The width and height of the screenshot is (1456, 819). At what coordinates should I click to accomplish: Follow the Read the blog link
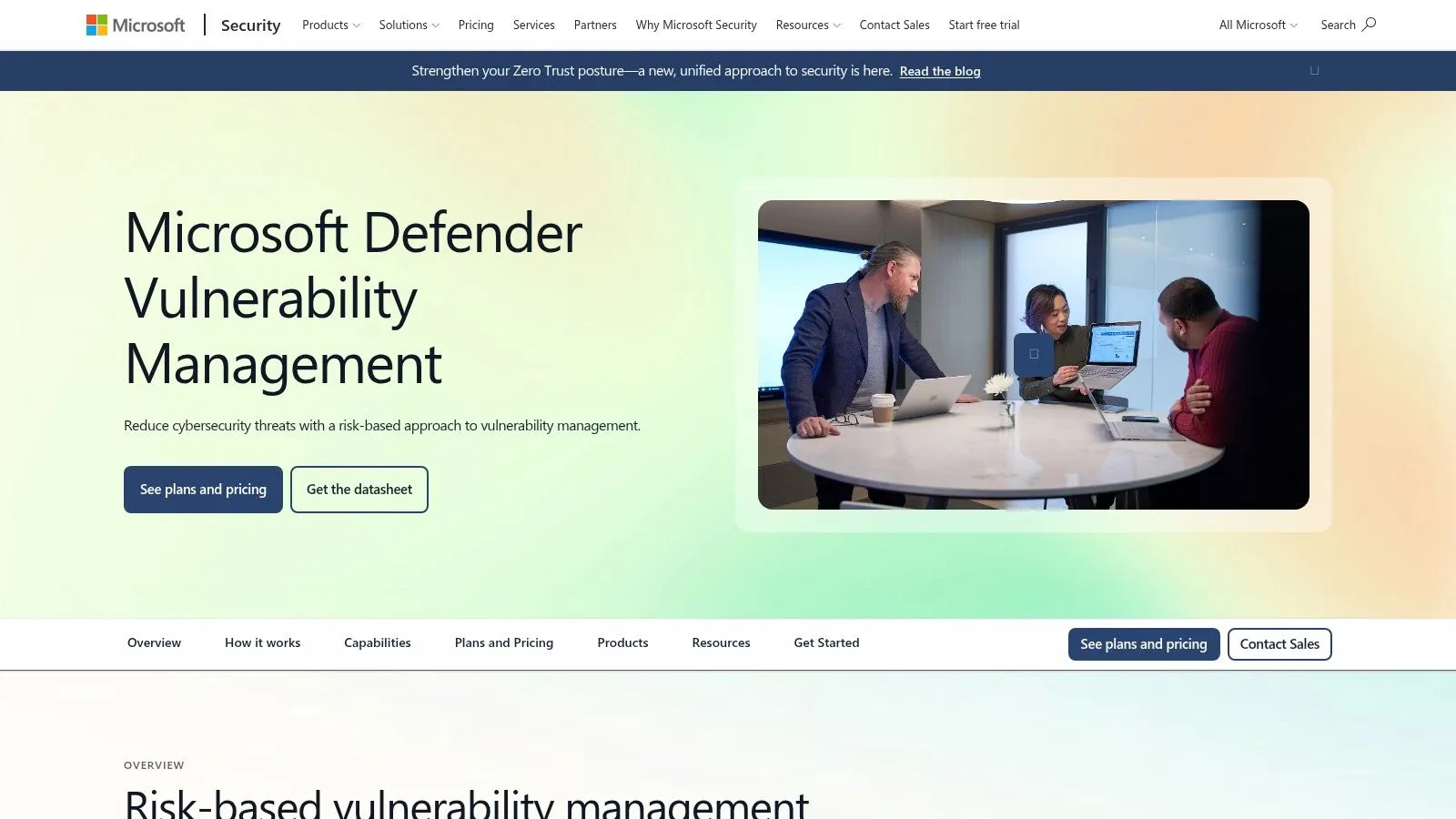click(940, 71)
